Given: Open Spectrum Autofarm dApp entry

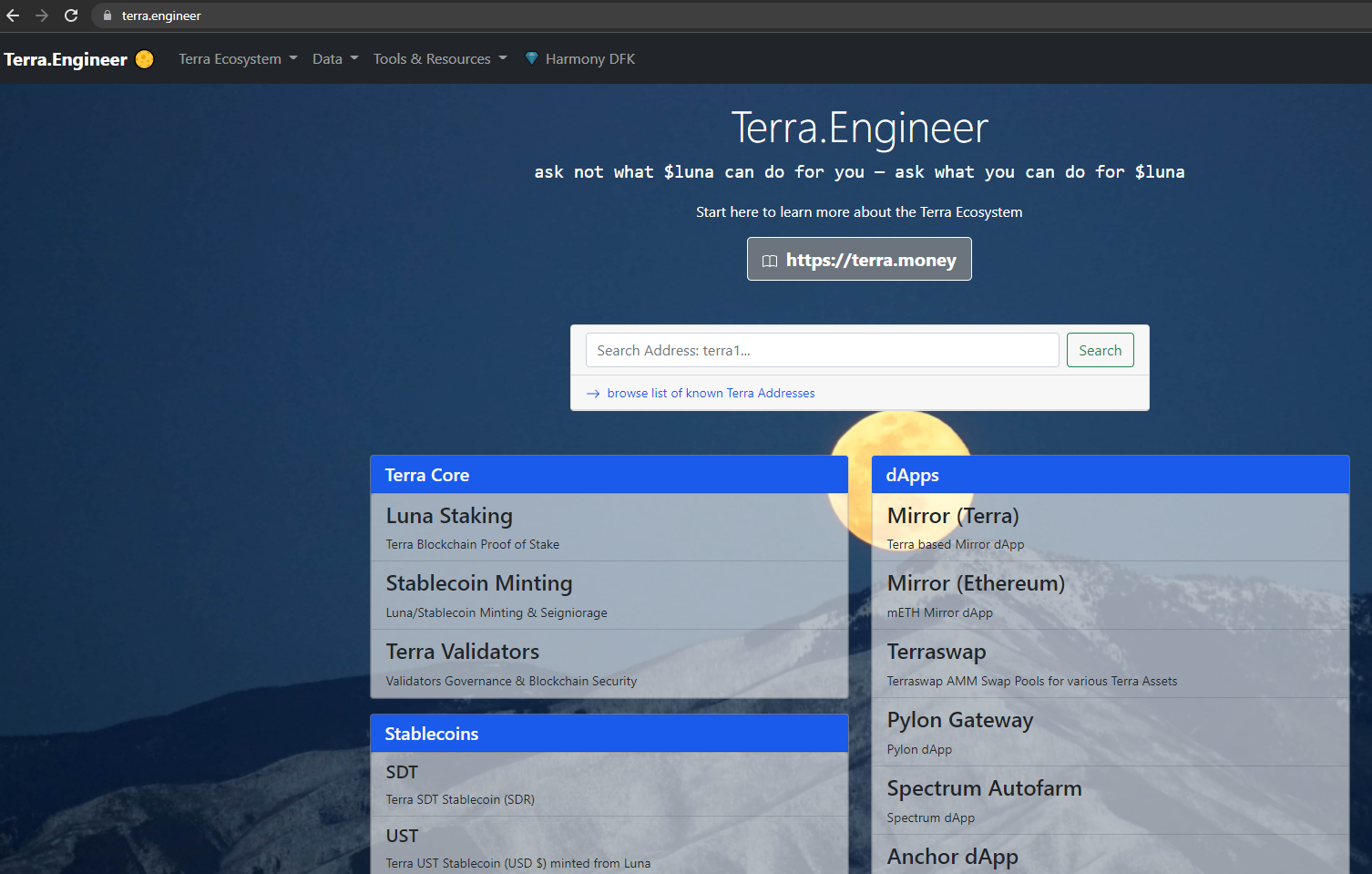Looking at the screenshot, I should coord(1111,800).
